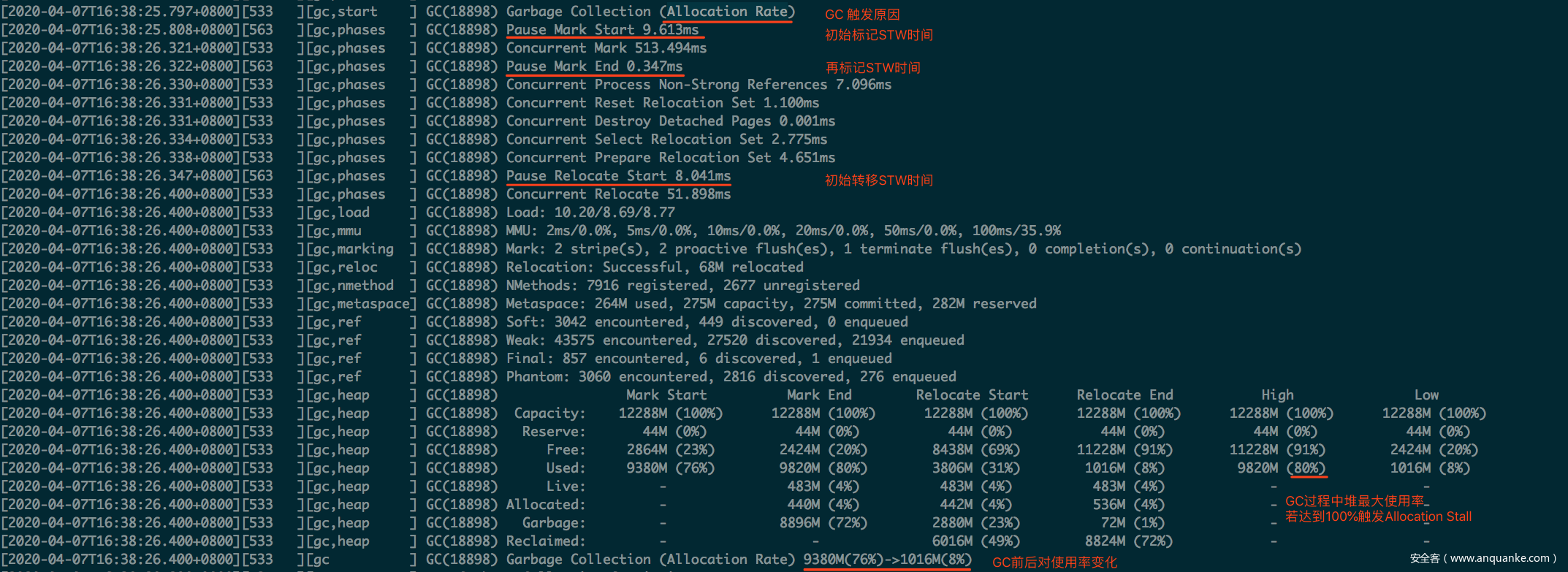
Task: Click the red note about 触发Allocation Stall
Action: (x=1378, y=517)
